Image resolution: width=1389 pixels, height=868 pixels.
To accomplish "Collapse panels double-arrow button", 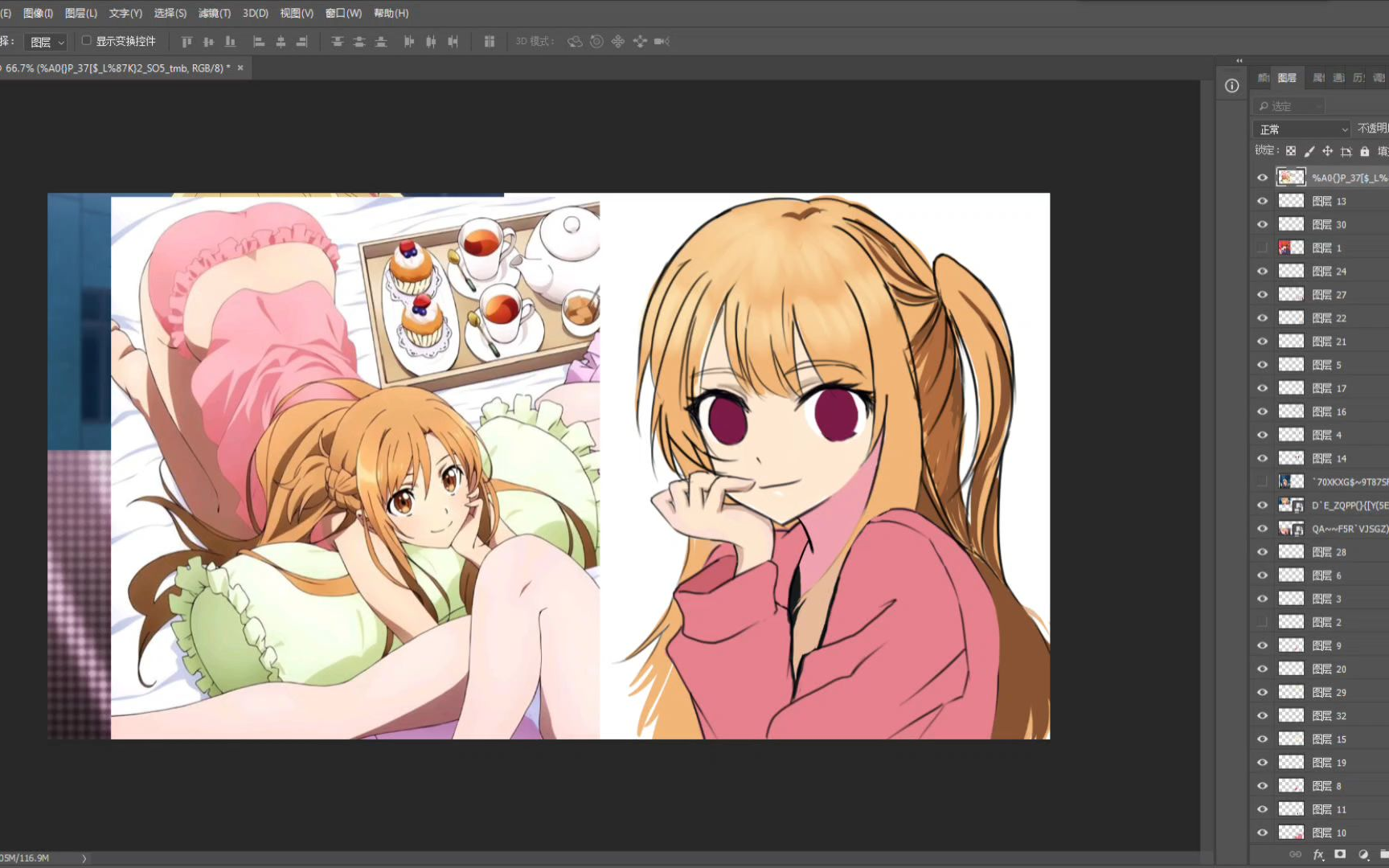I will (x=1239, y=61).
